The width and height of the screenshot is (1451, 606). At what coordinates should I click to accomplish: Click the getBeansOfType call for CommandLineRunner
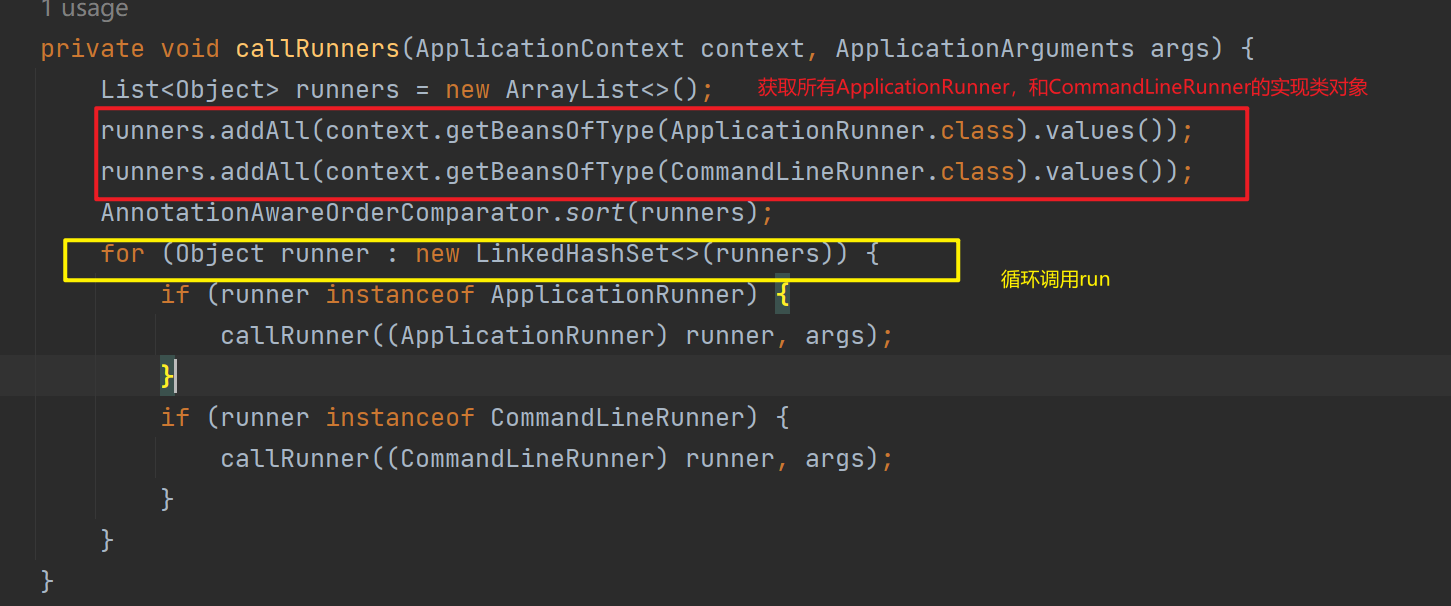[x=549, y=172]
